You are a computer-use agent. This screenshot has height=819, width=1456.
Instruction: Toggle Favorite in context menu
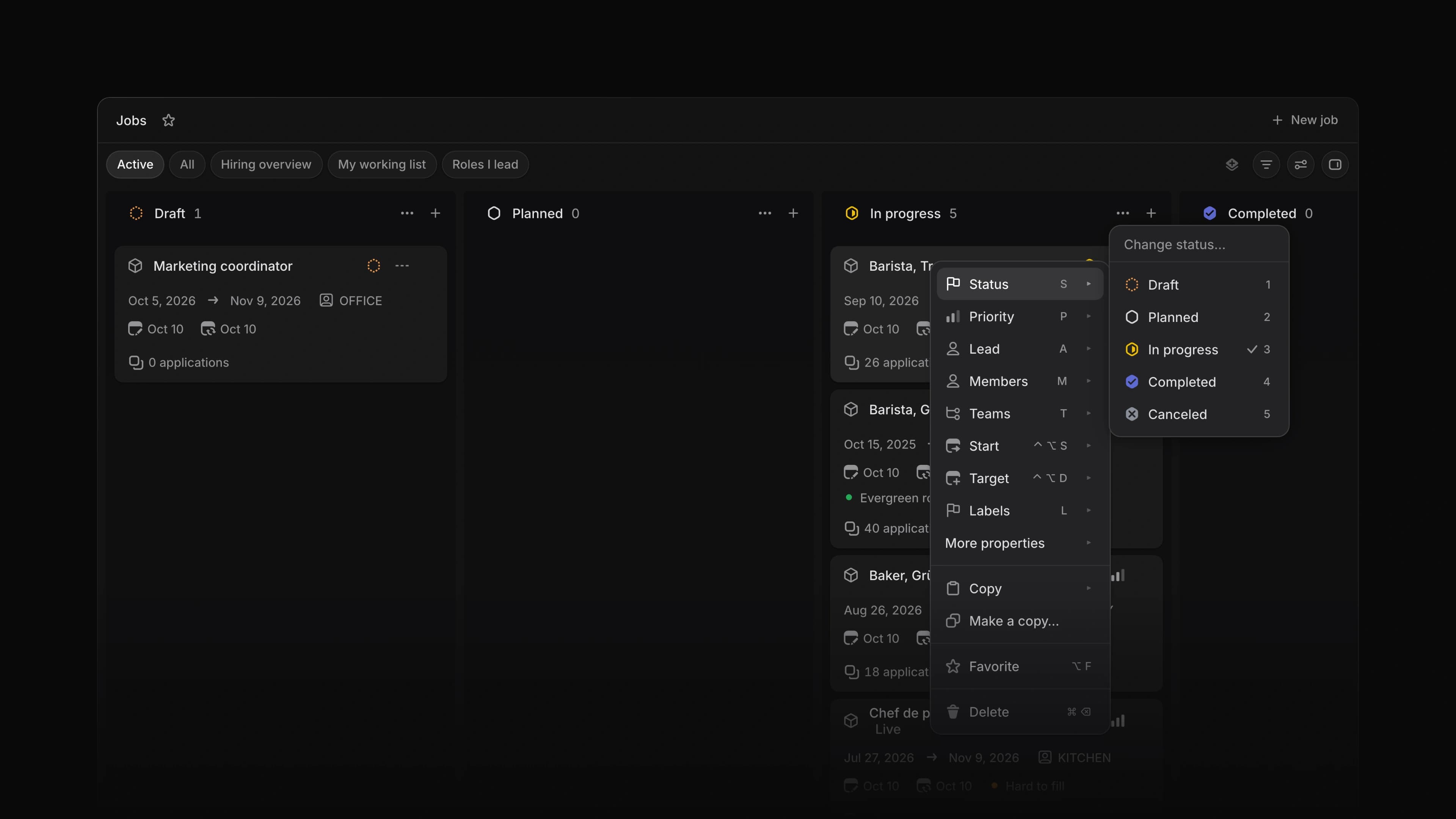point(1020,667)
